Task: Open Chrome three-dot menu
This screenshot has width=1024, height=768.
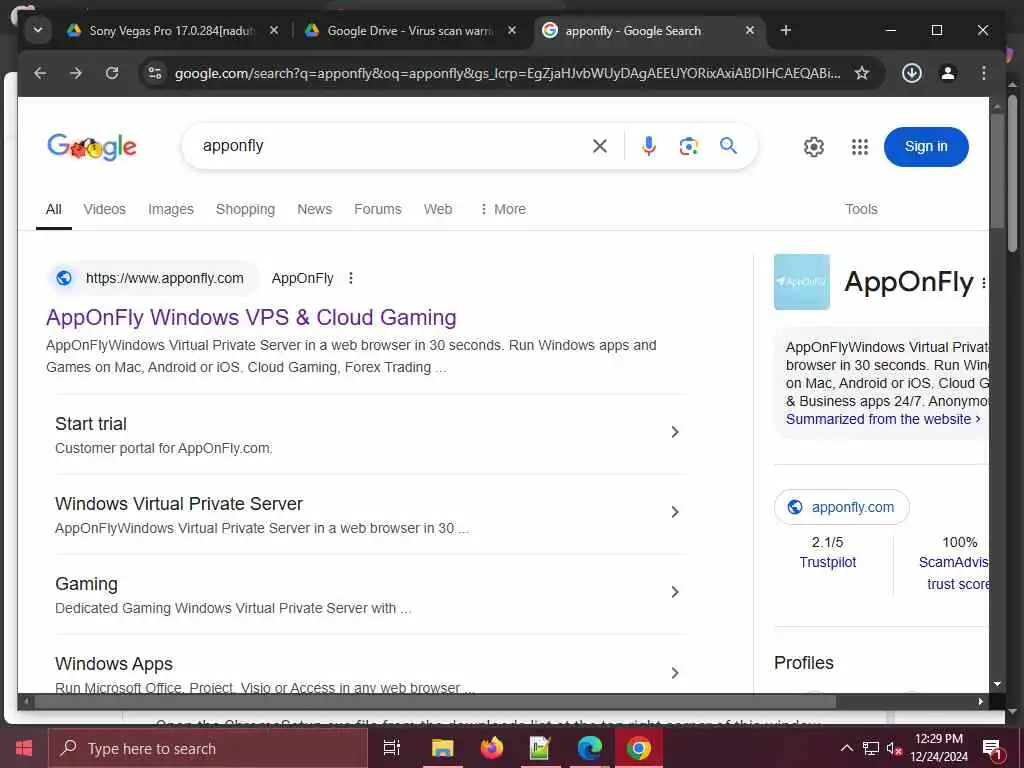Action: [x=984, y=73]
